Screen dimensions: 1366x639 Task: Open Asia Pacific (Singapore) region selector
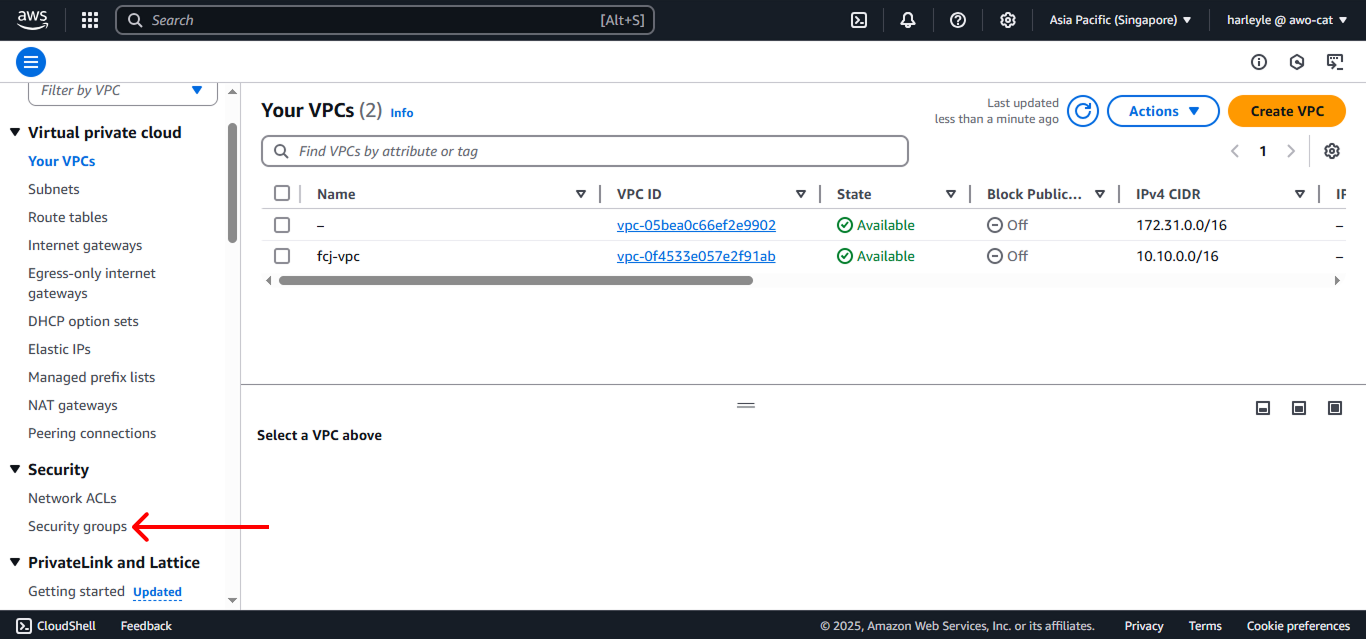point(1120,20)
